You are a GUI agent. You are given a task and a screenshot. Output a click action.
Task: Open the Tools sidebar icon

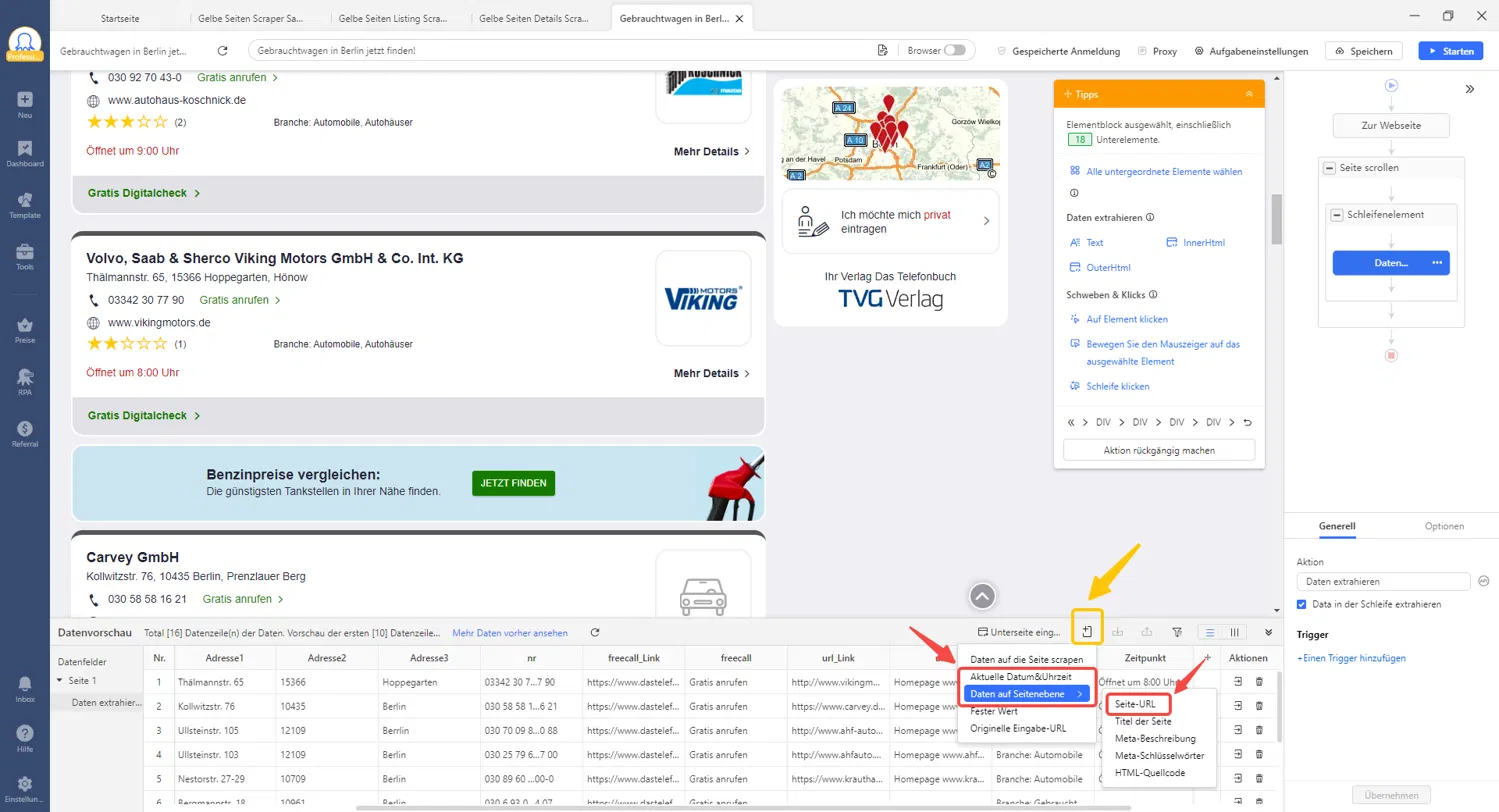24,257
